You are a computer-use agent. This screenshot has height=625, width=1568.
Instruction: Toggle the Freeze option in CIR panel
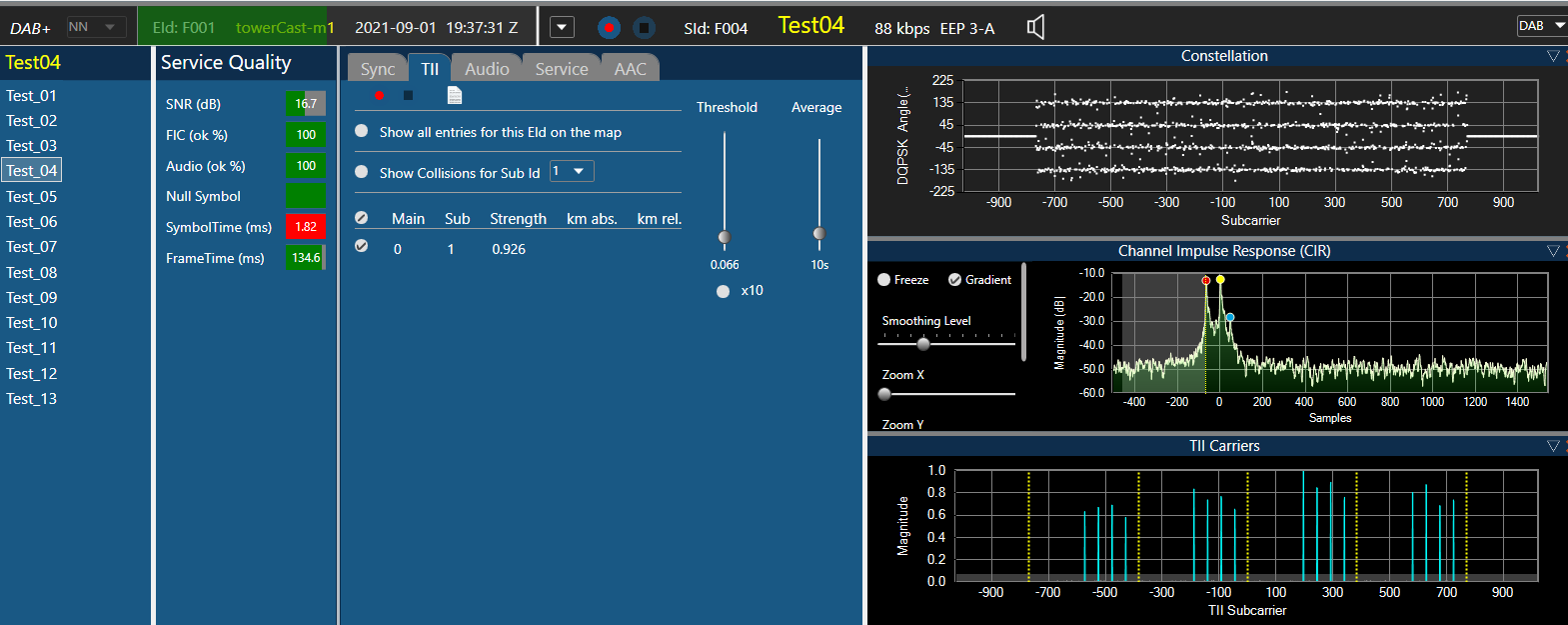884,280
